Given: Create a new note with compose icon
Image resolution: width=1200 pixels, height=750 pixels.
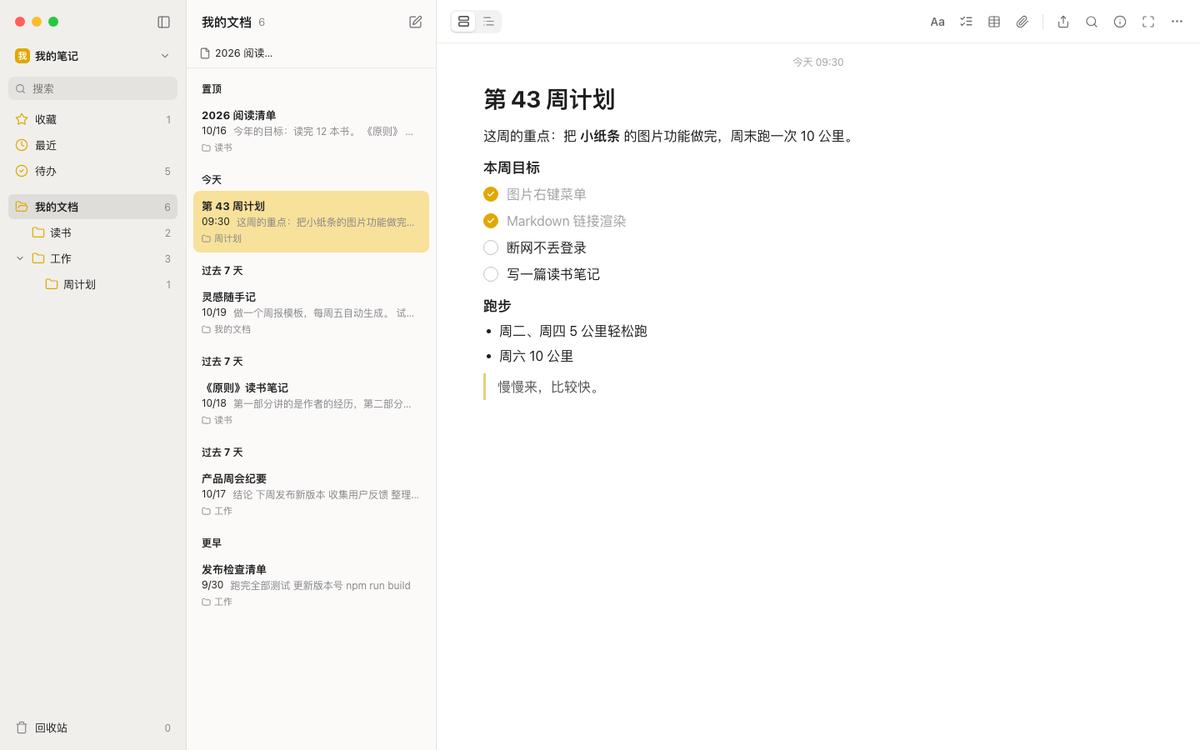Looking at the screenshot, I should coord(416,22).
